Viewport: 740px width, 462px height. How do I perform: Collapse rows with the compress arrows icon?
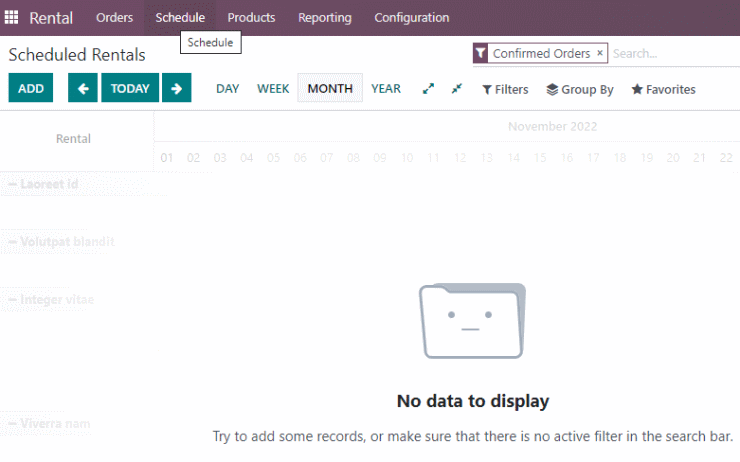click(x=456, y=89)
